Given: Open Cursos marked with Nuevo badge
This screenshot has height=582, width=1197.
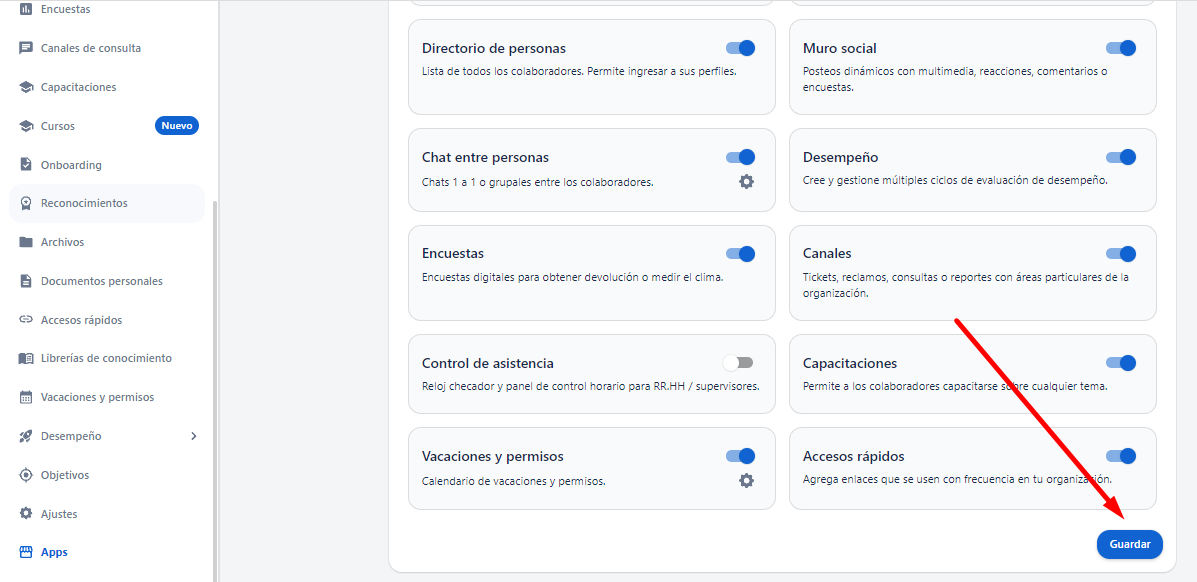Looking at the screenshot, I should tap(58, 126).
